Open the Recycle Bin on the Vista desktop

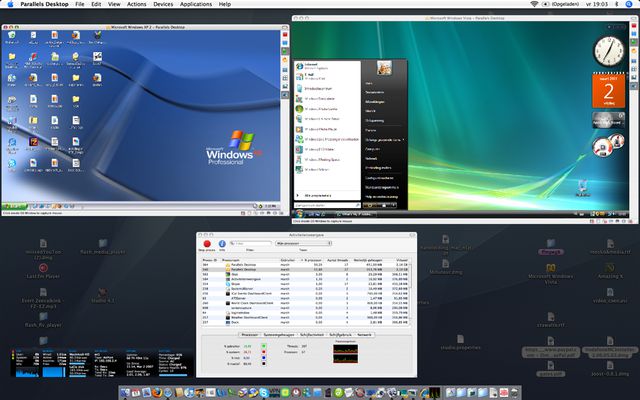pyautogui.click(x=582, y=188)
